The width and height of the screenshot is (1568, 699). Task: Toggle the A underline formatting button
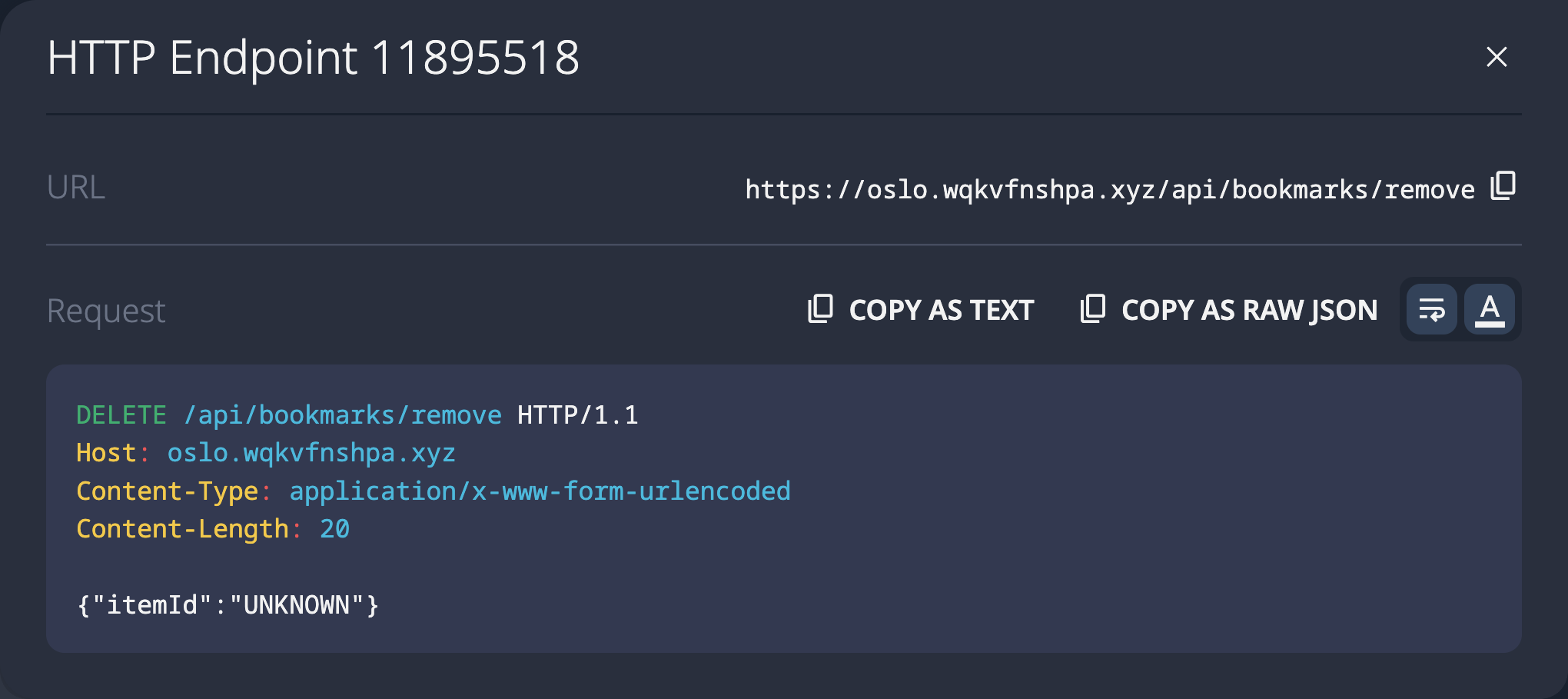click(1490, 309)
